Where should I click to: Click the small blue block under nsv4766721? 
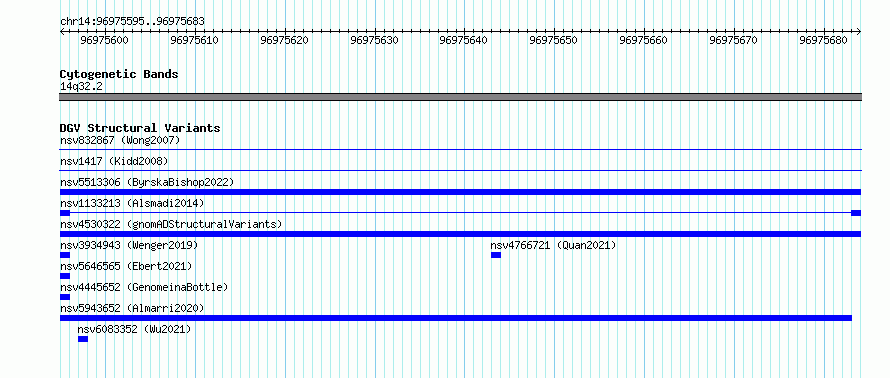click(496, 255)
